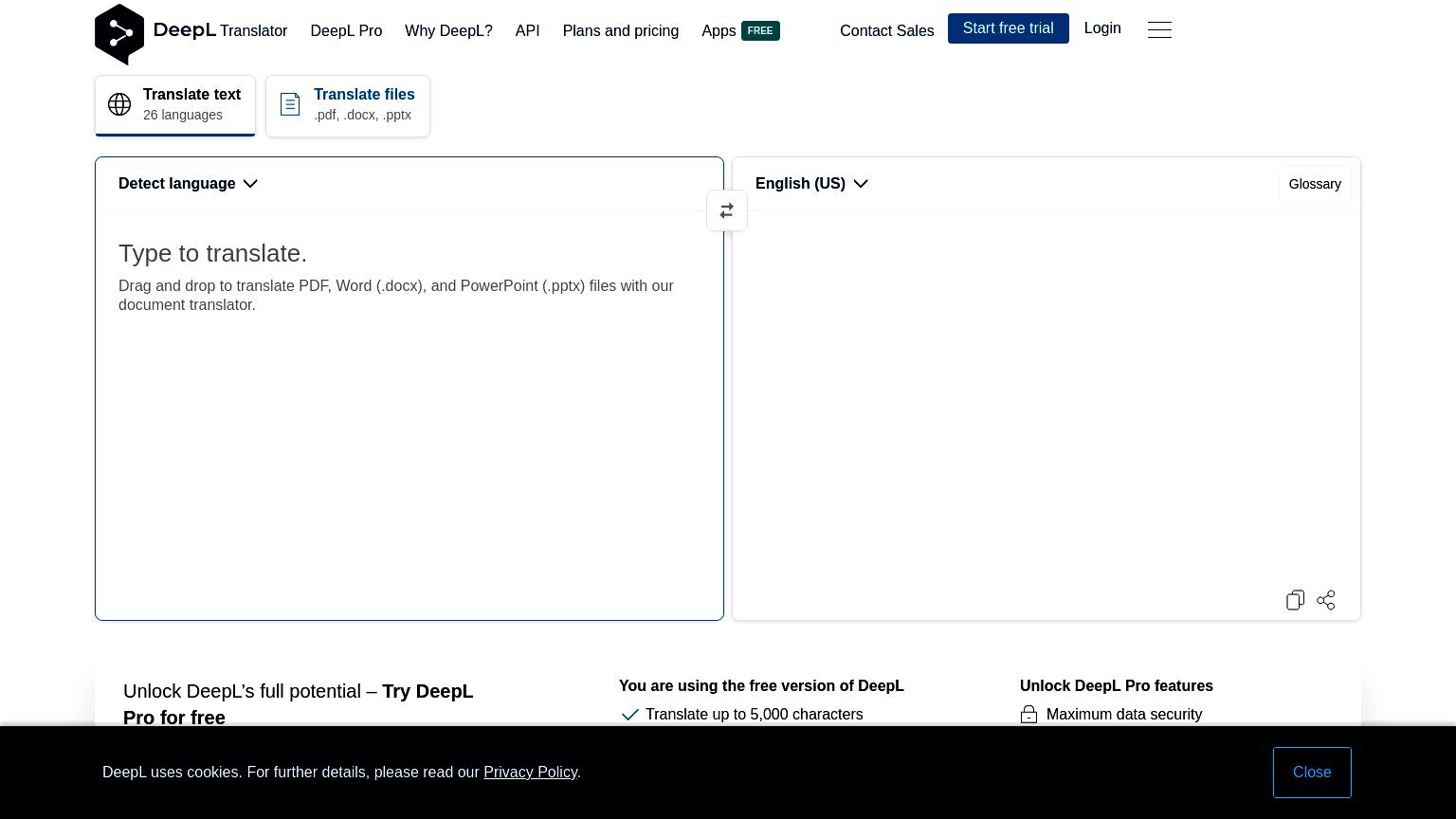
Task: Click the Login link
Action: click(1102, 28)
